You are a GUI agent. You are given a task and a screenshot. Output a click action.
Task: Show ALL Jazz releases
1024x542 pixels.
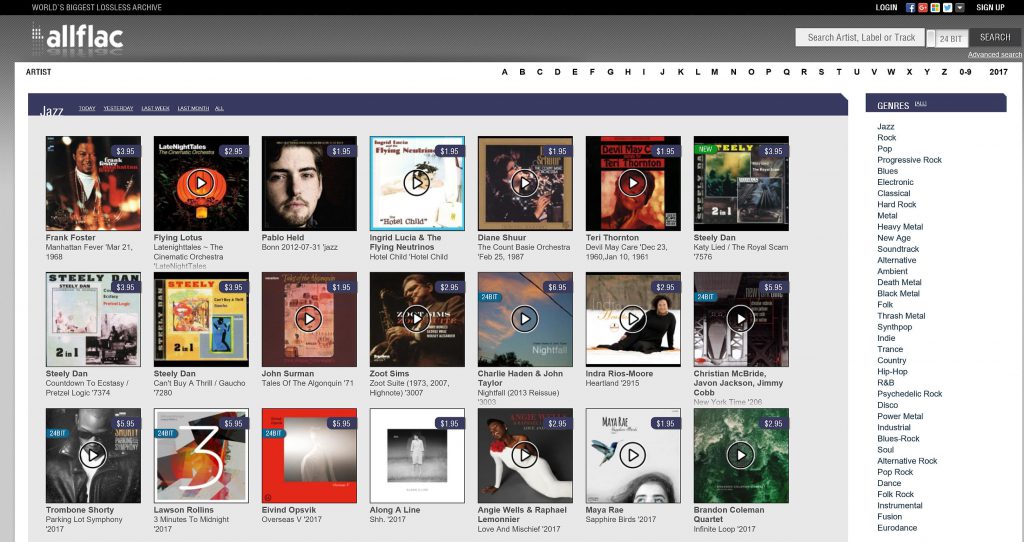click(x=219, y=108)
